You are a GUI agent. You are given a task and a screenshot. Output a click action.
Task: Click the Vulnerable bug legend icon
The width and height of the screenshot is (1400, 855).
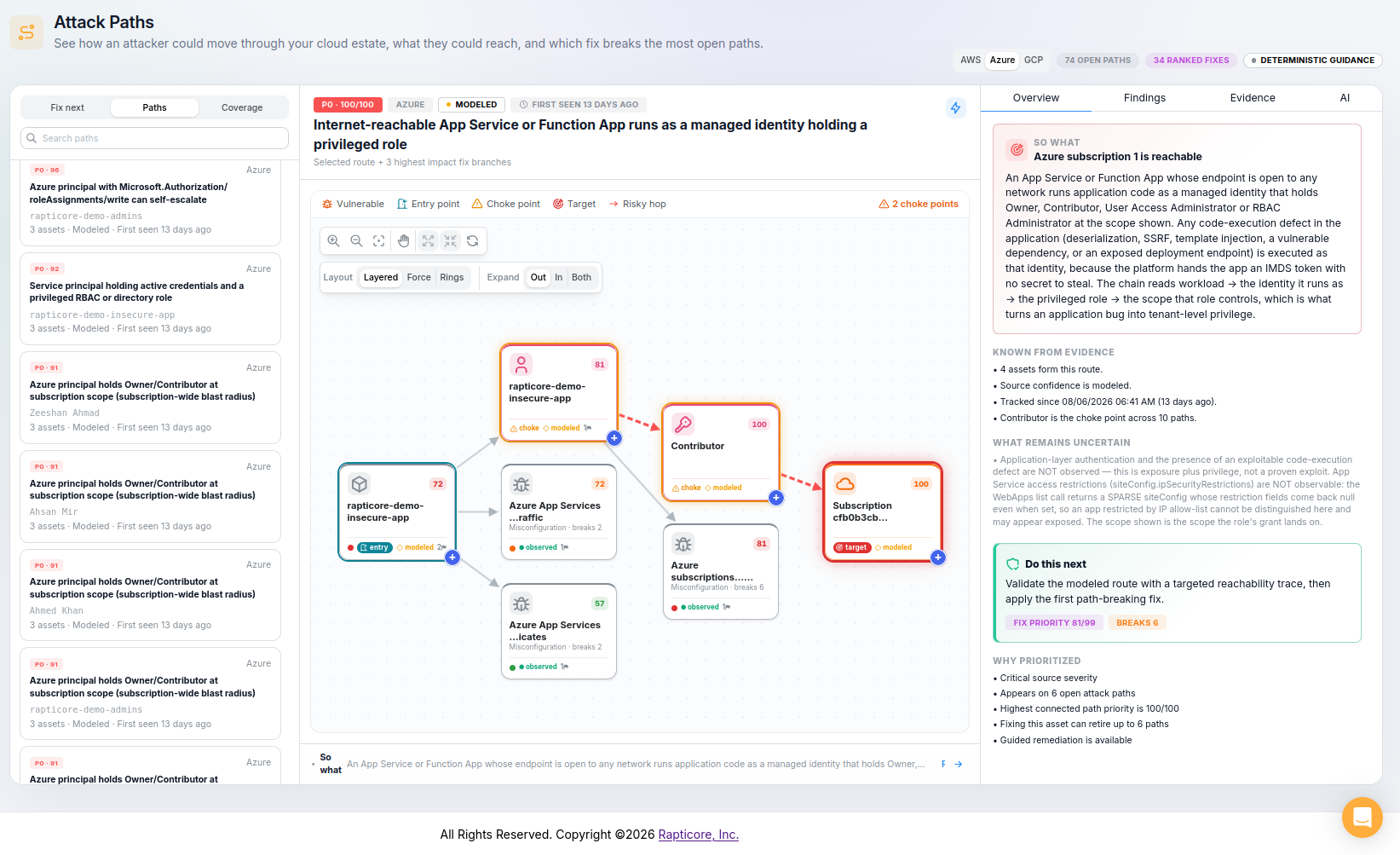pos(327,205)
